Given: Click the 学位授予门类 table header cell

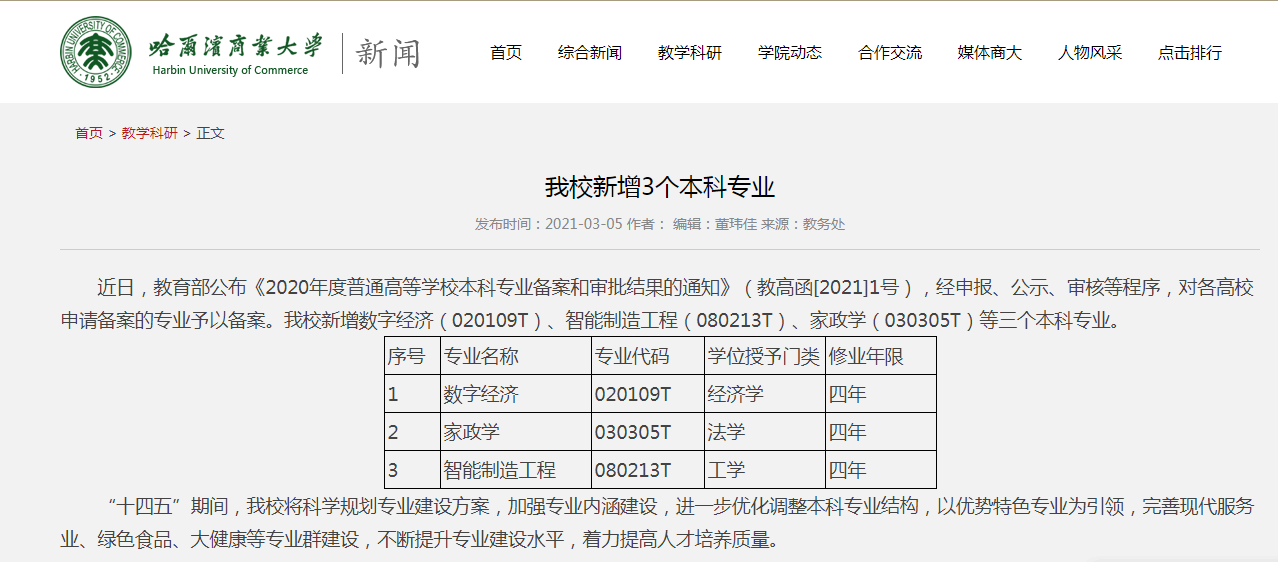Looking at the screenshot, I should coord(764,356).
